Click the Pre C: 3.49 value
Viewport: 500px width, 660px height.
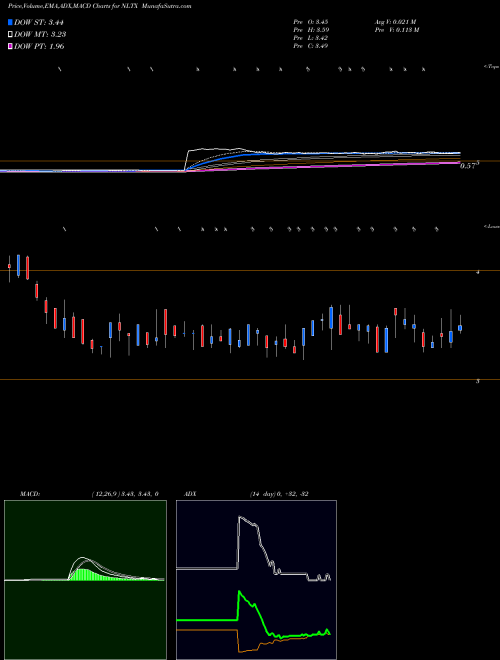click(x=311, y=46)
